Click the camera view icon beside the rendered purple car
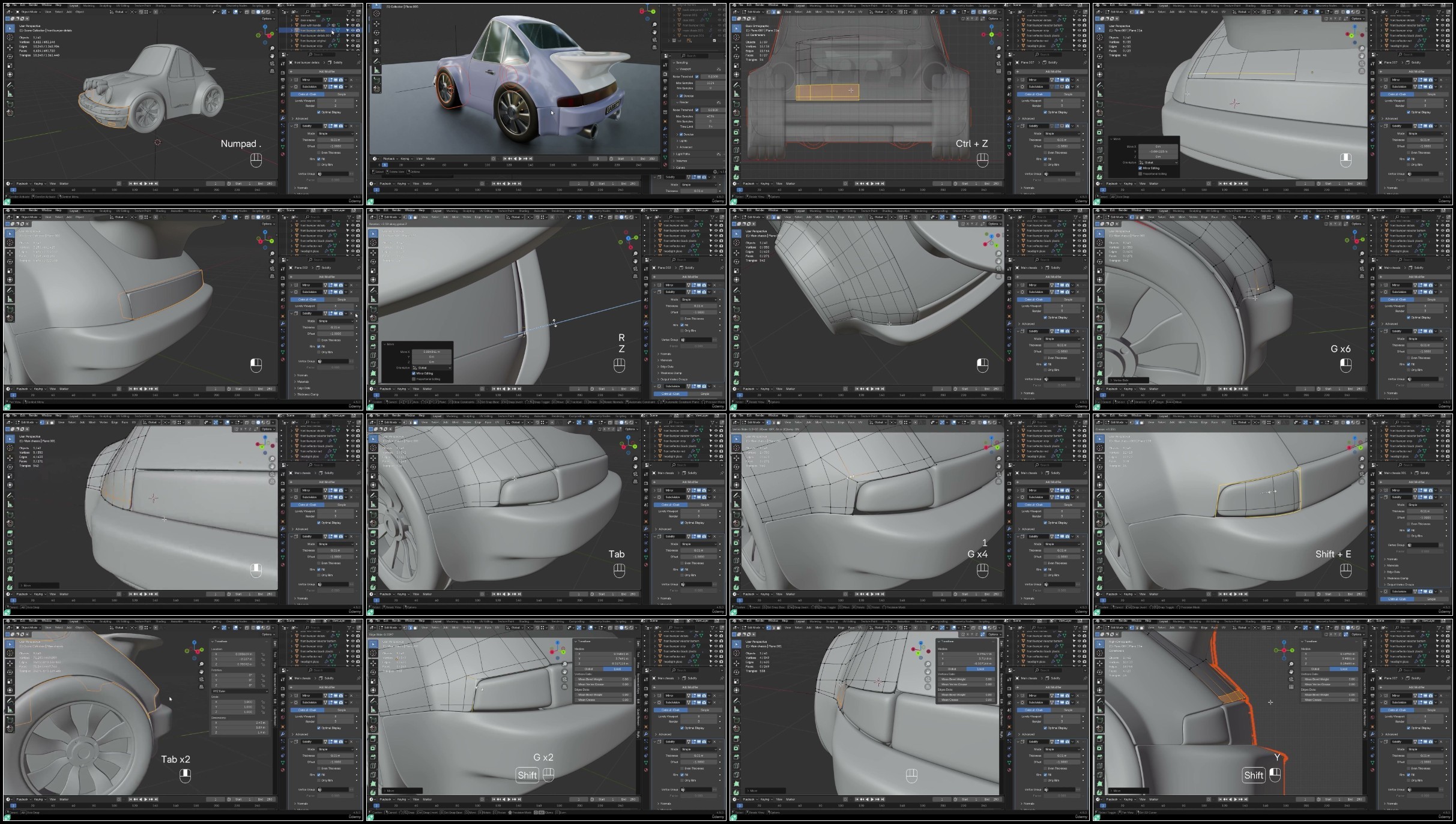The image size is (1456, 824). (654, 40)
